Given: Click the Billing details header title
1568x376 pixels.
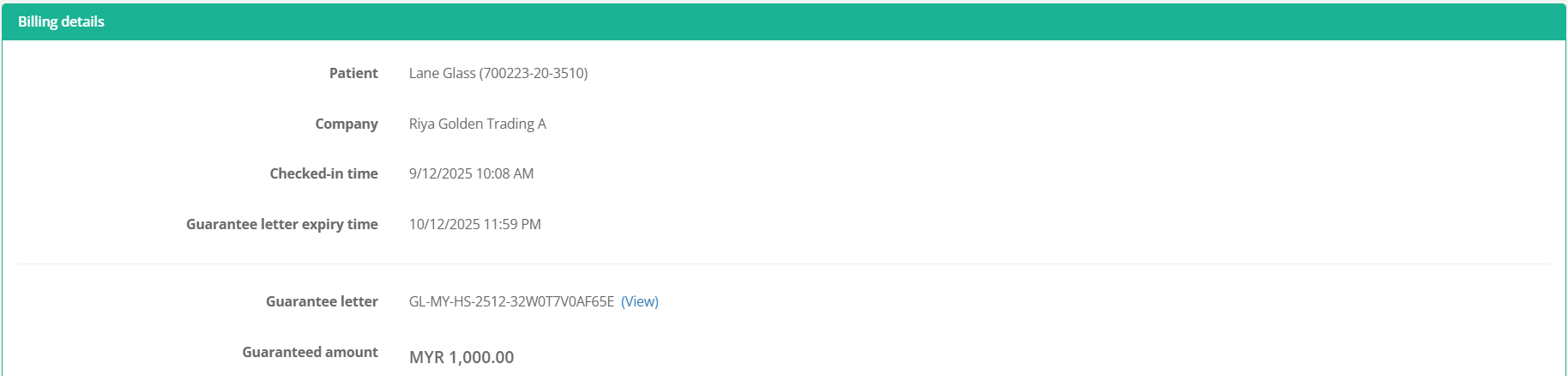Looking at the screenshot, I should [61, 21].
